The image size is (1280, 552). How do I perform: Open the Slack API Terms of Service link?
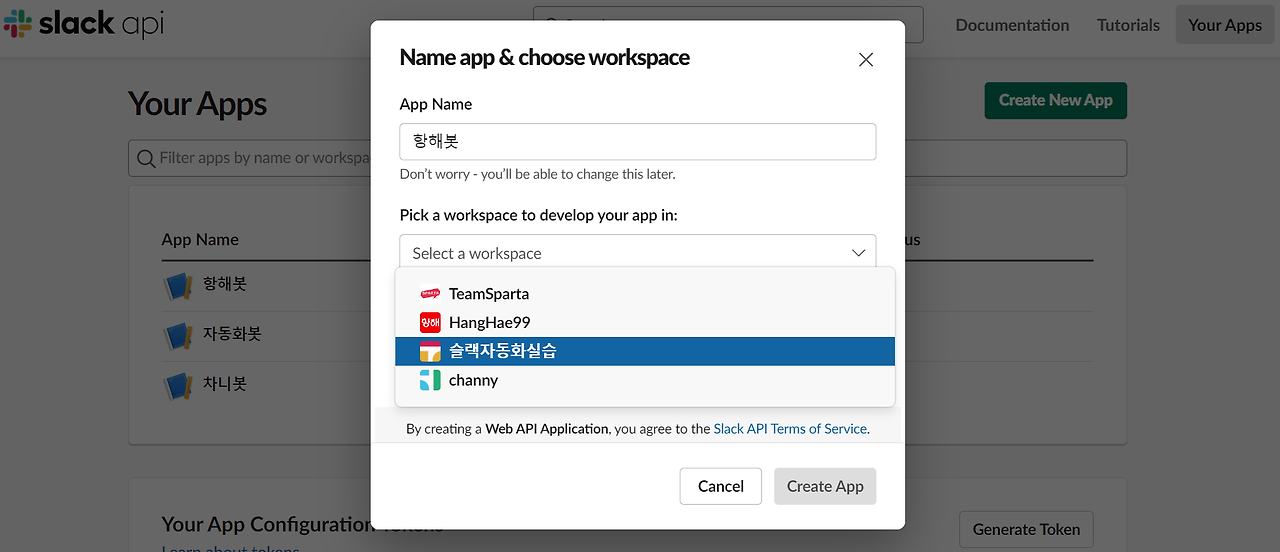click(x=790, y=429)
